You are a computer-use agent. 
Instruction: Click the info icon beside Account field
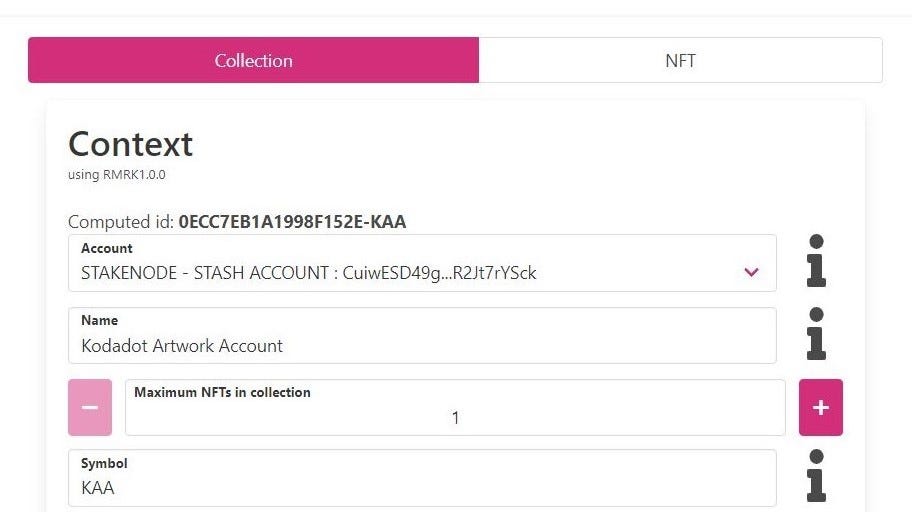pos(816,261)
